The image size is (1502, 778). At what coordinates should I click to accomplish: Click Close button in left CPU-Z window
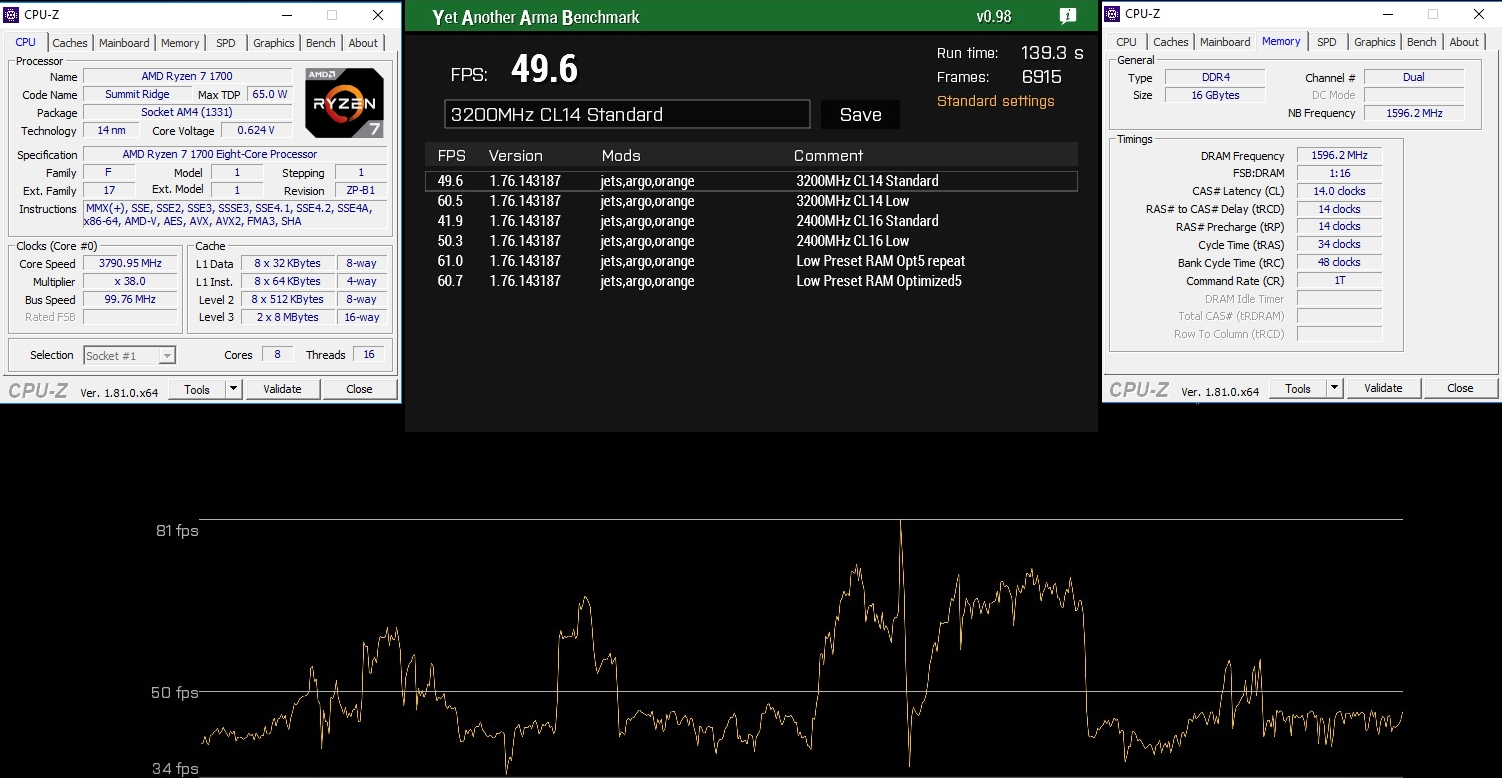click(359, 389)
